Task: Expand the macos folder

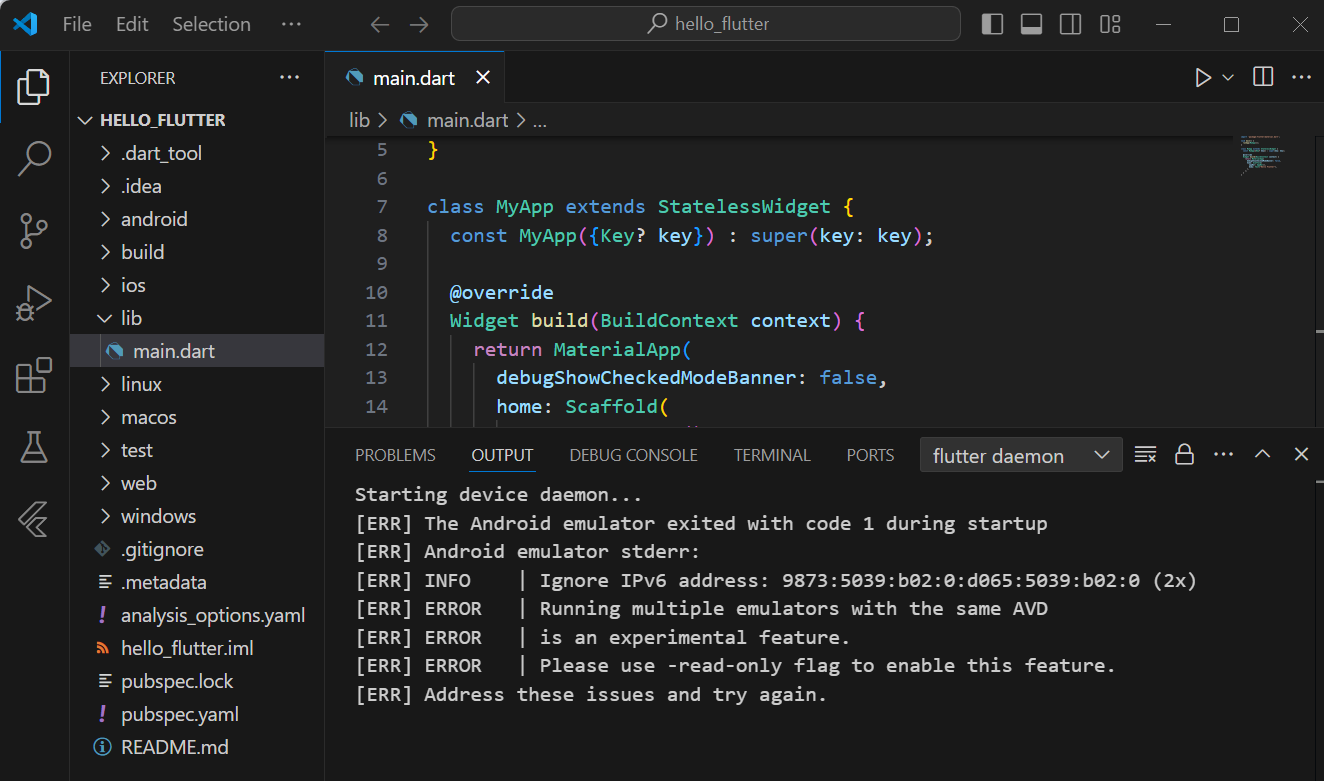Action: [197, 417]
